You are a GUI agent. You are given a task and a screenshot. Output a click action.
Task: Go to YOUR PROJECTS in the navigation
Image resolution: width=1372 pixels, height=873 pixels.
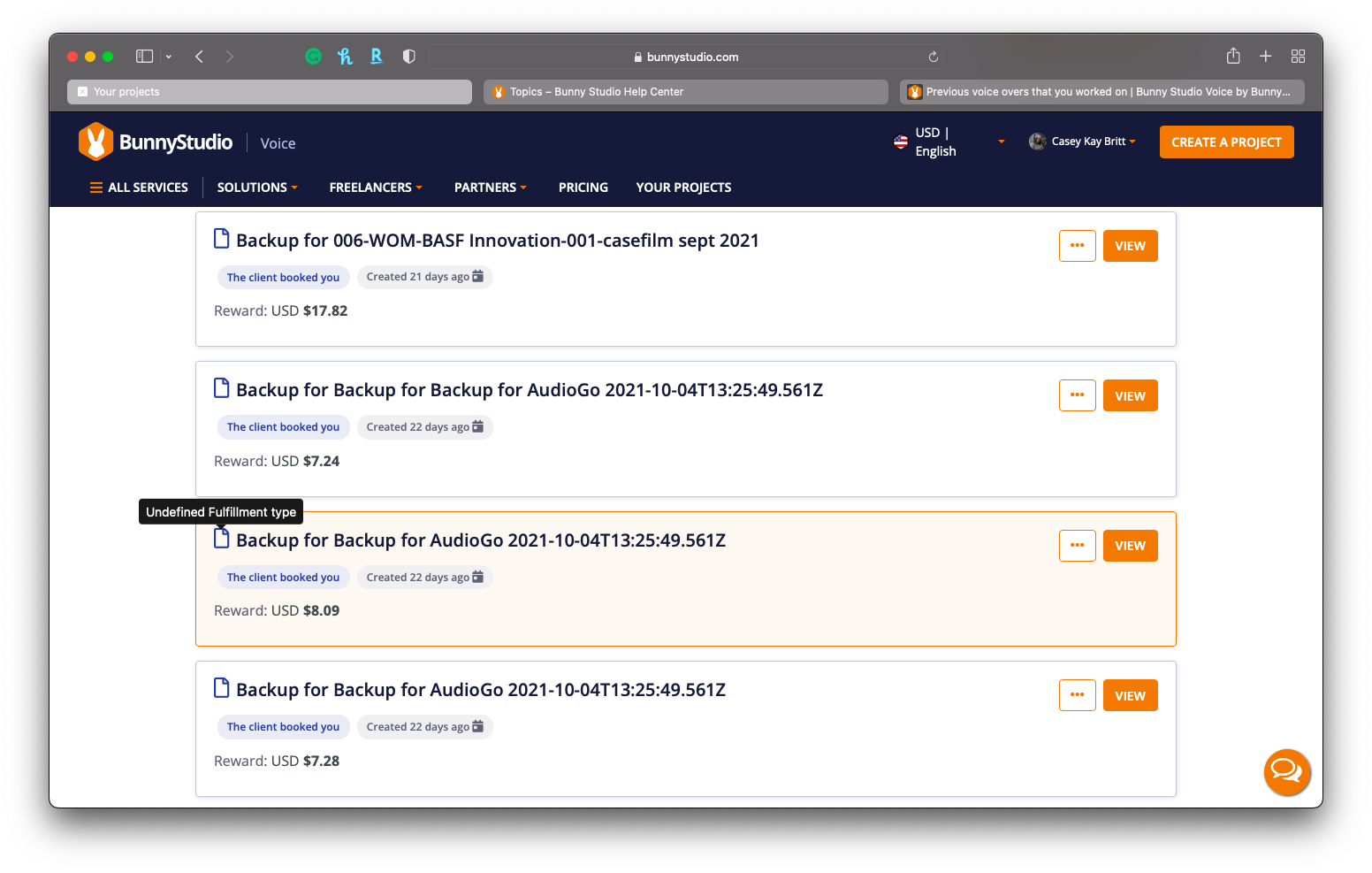point(683,188)
